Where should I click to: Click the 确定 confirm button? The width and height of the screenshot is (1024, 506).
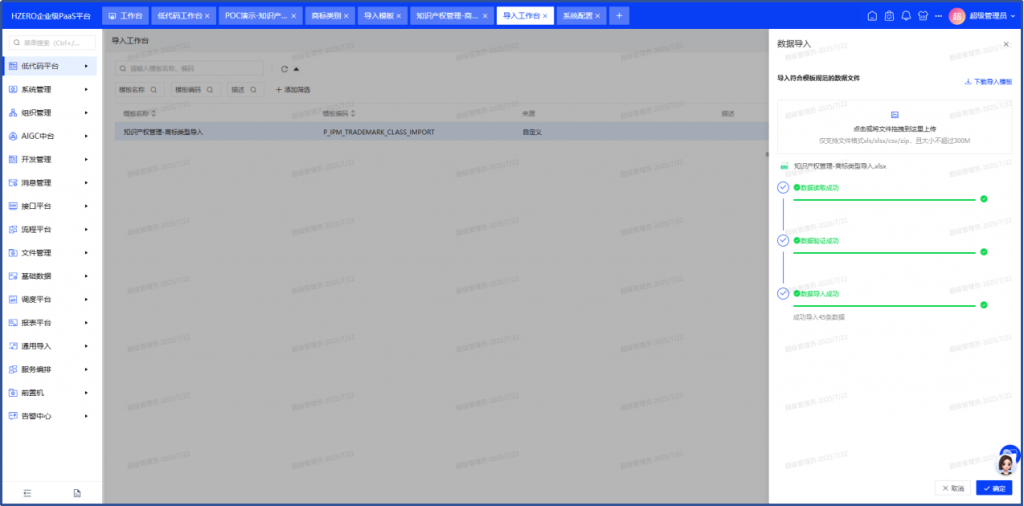click(x=994, y=488)
